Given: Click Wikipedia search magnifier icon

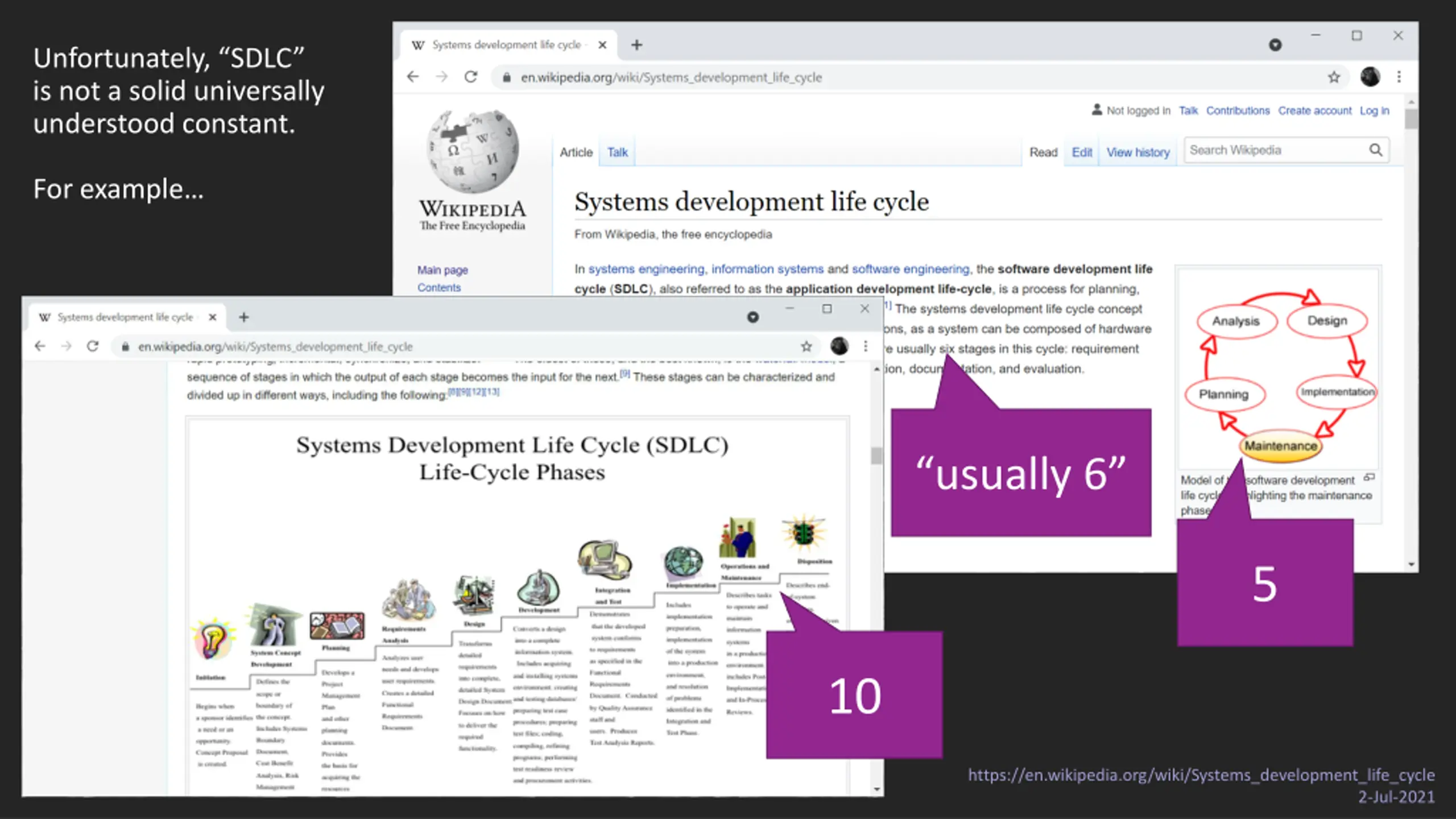Looking at the screenshot, I should pyautogui.click(x=1375, y=150).
